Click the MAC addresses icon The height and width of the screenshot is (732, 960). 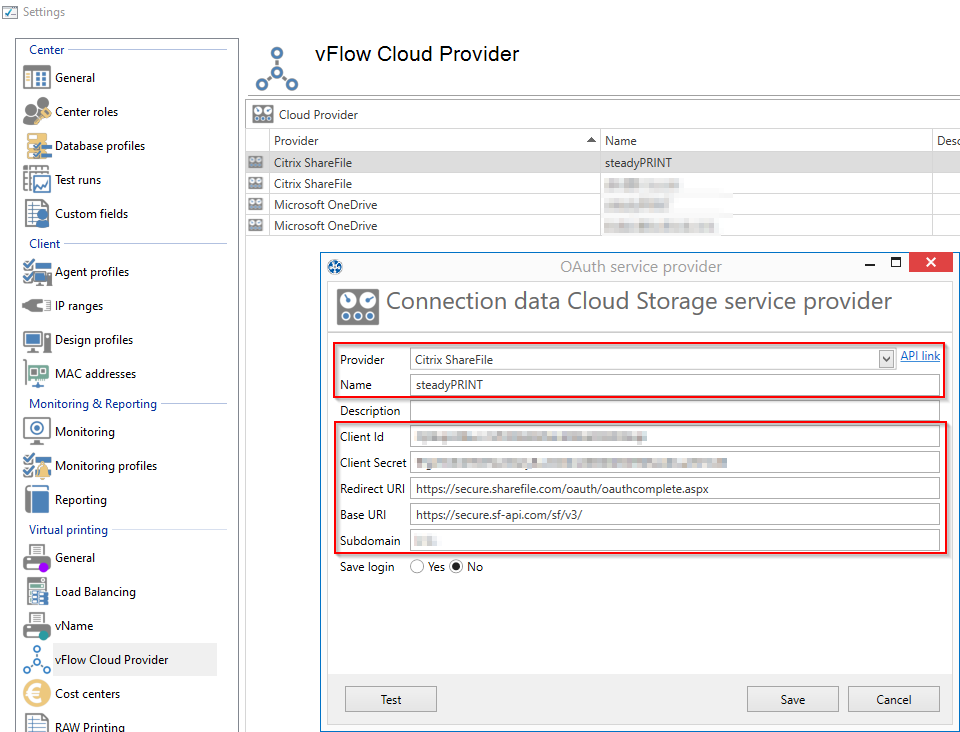click(x=37, y=373)
